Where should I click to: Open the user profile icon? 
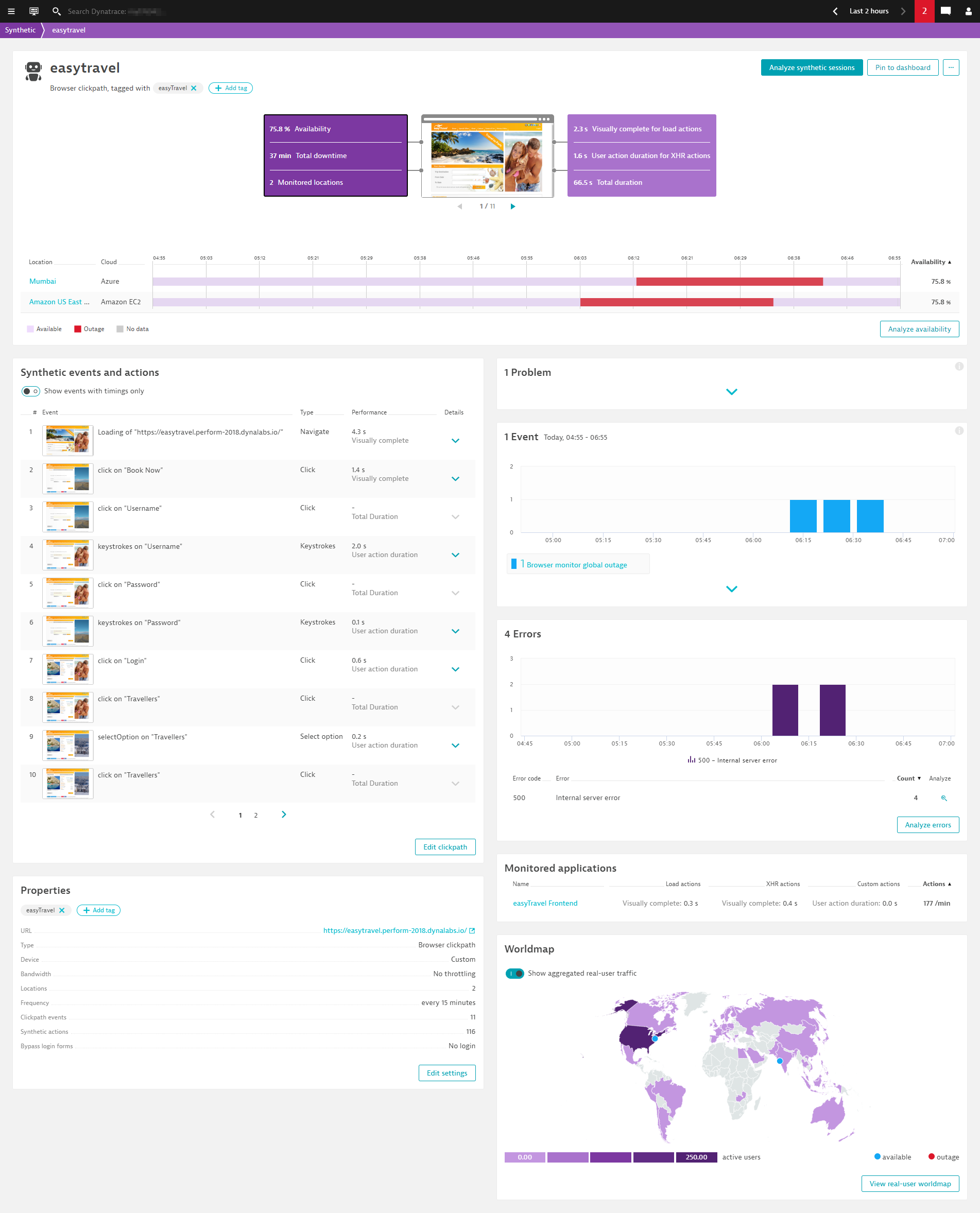tap(968, 11)
